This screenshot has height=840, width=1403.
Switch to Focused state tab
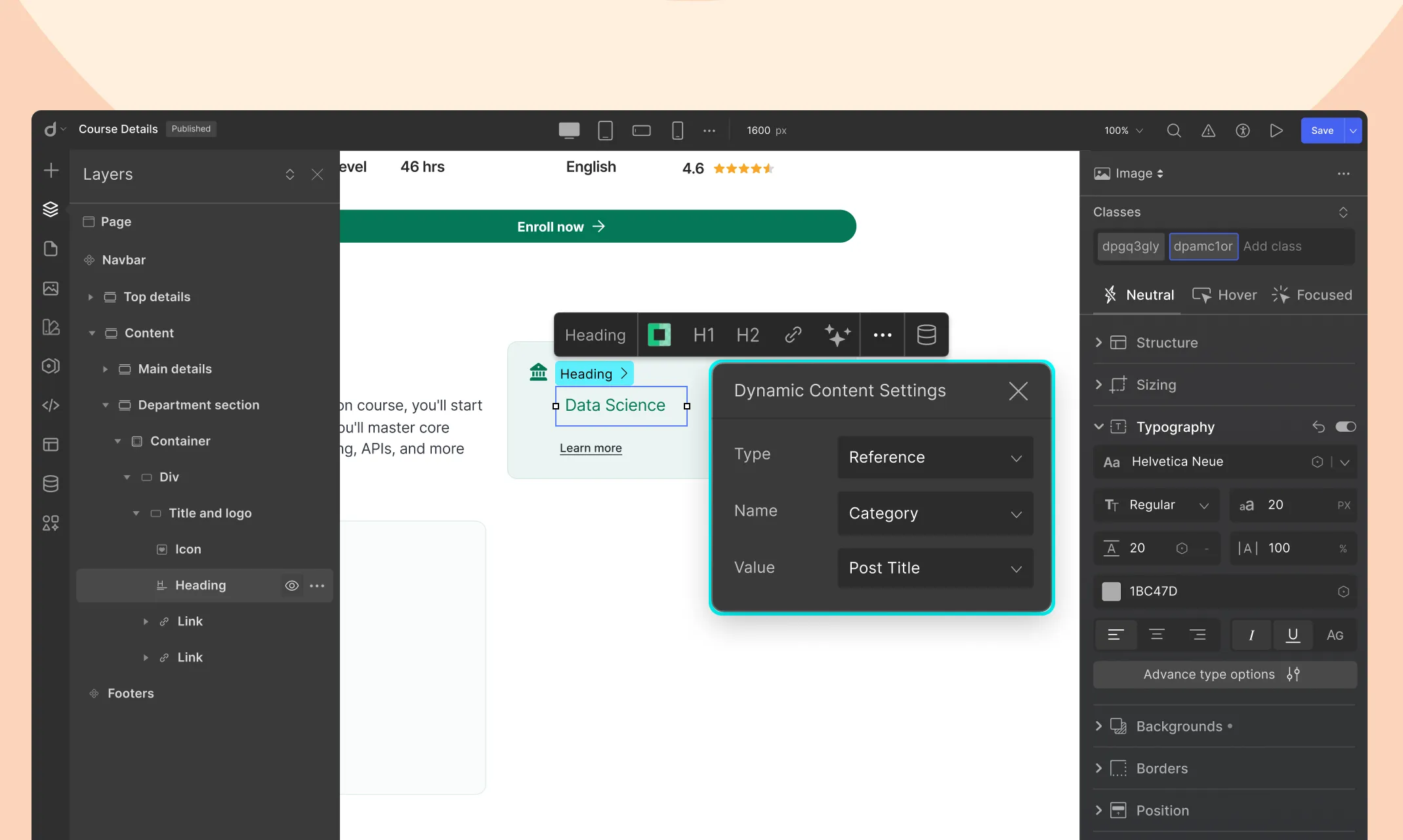pyautogui.click(x=1312, y=295)
